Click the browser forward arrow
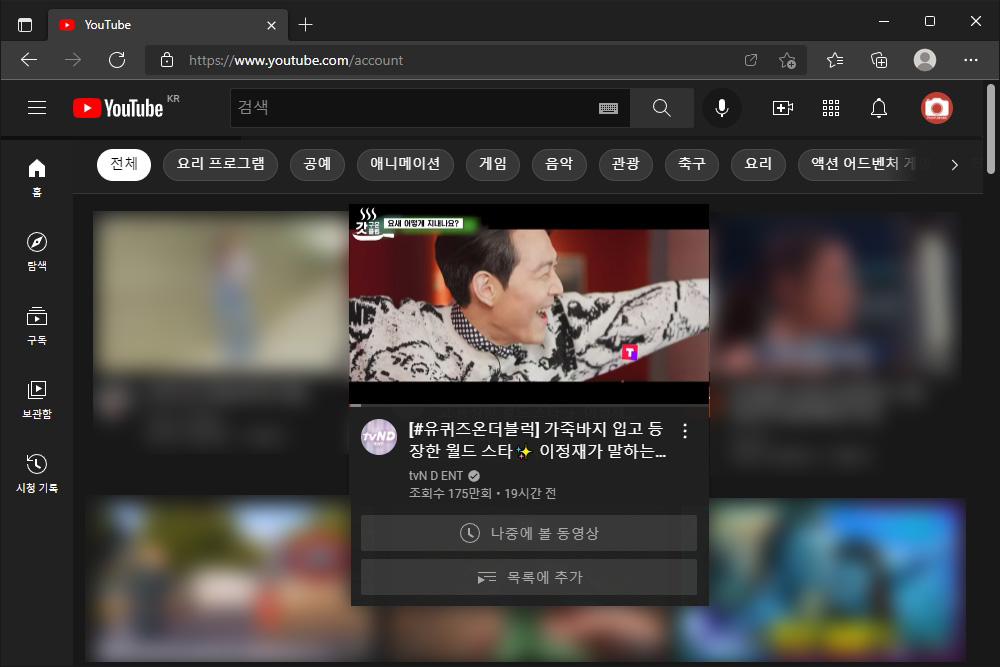 pyautogui.click(x=73, y=60)
